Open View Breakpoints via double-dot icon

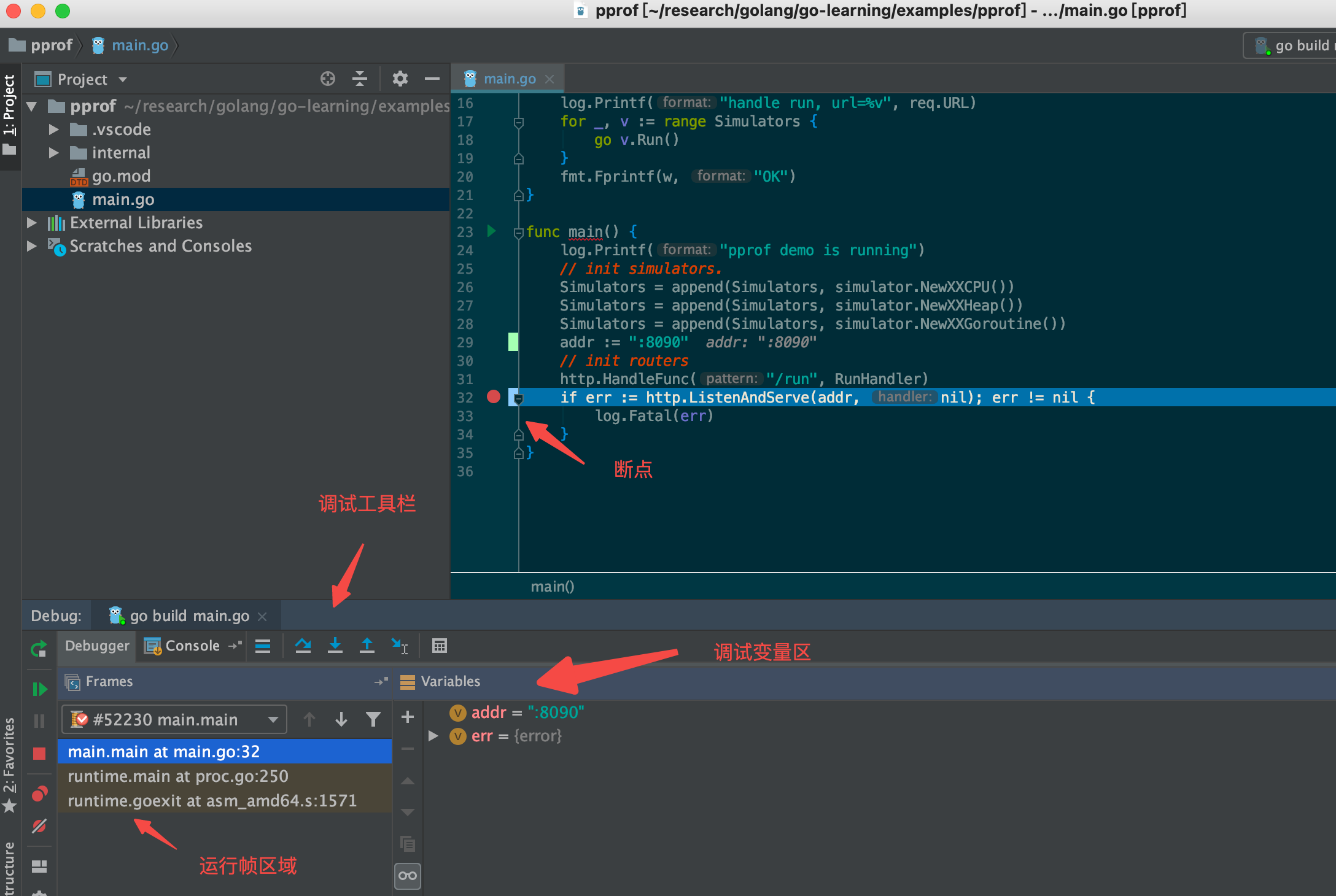[x=39, y=793]
